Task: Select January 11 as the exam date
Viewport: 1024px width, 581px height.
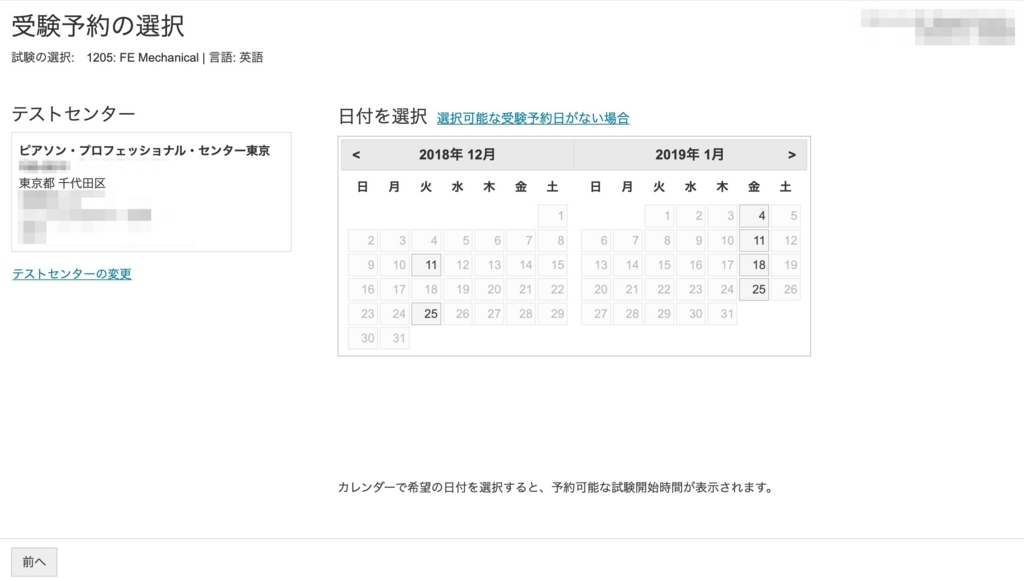Action: [x=754, y=240]
